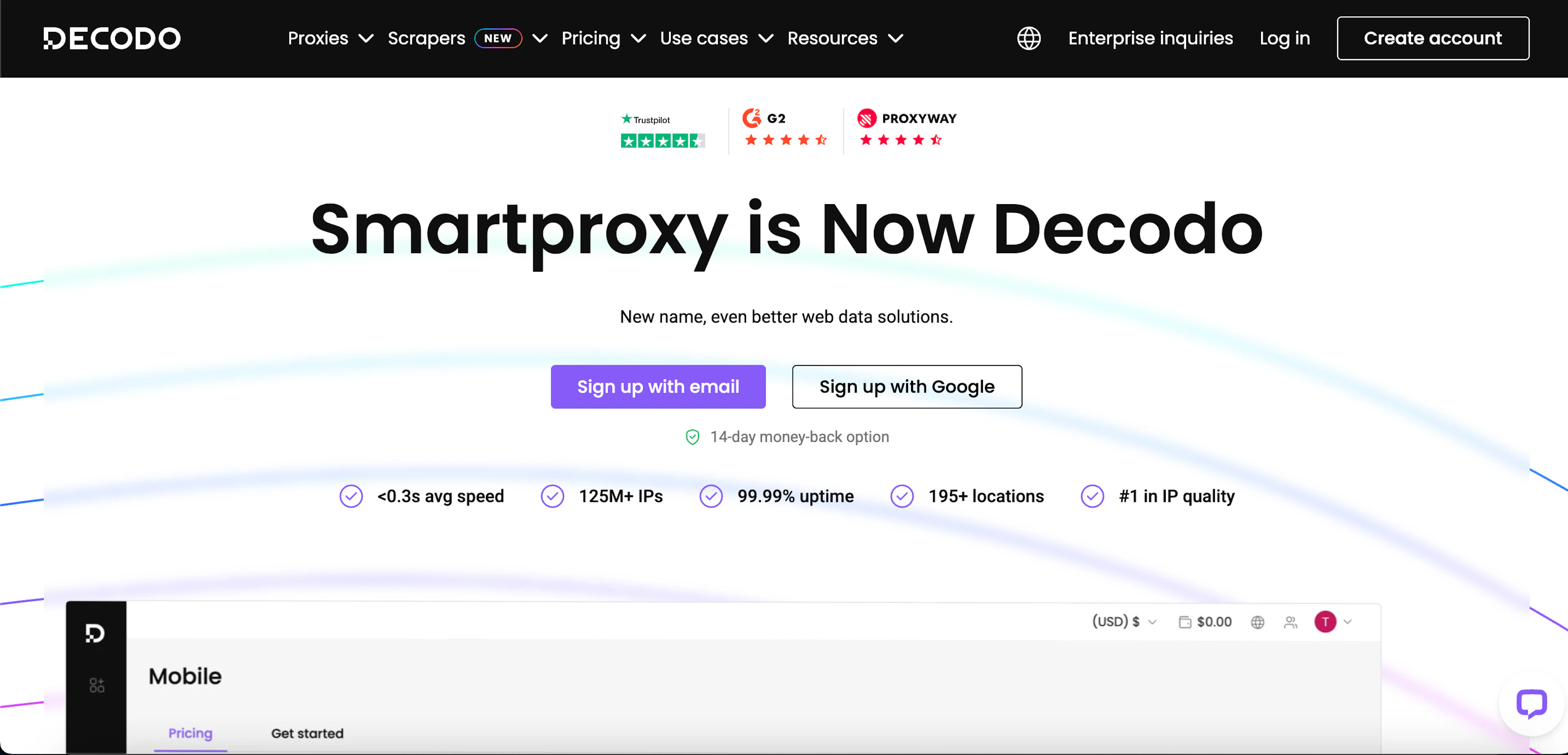This screenshot has height=755, width=1568.
Task: Click the red T user avatar
Action: pyautogui.click(x=1325, y=621)
